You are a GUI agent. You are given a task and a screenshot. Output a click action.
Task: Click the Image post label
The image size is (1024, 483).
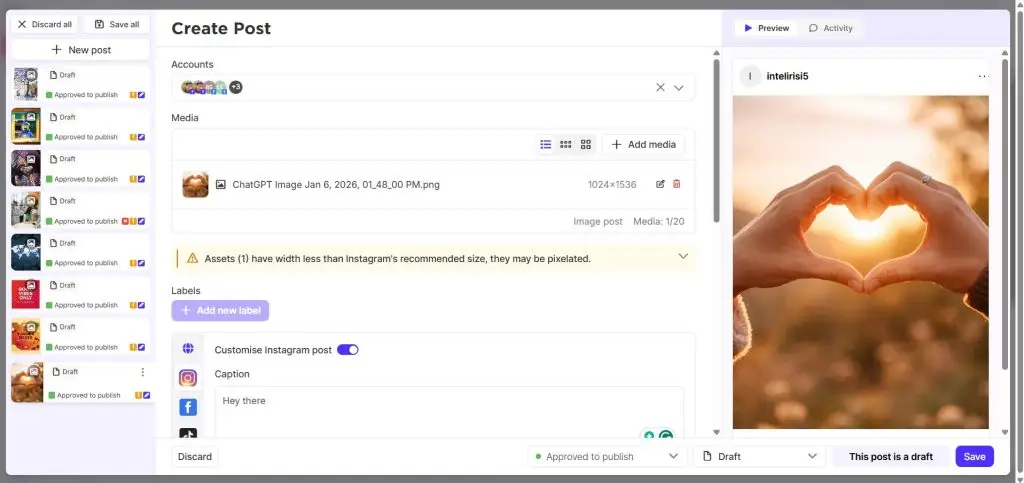tap(598, 221)
